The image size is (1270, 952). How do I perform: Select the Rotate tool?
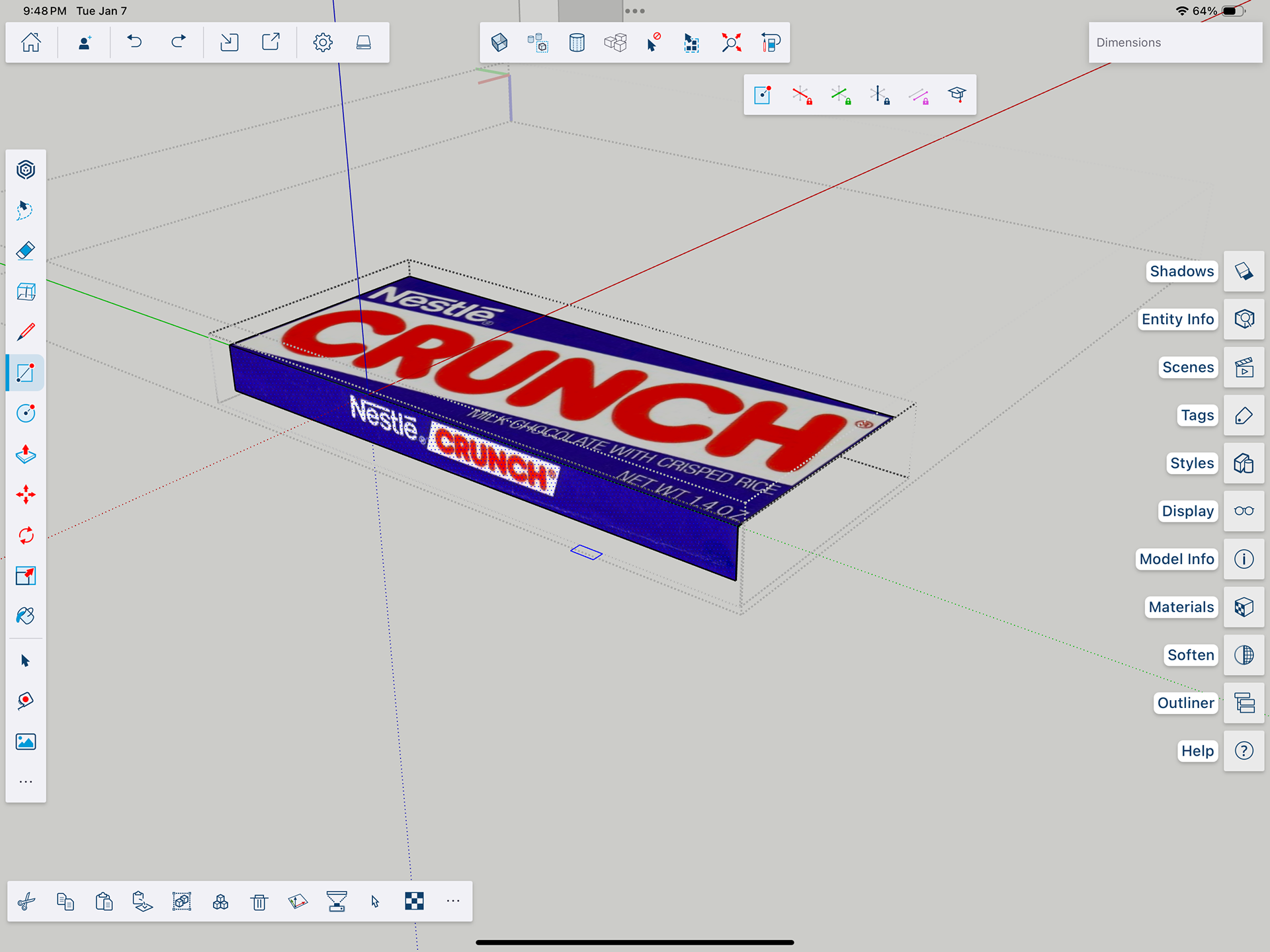click(25, 535)
